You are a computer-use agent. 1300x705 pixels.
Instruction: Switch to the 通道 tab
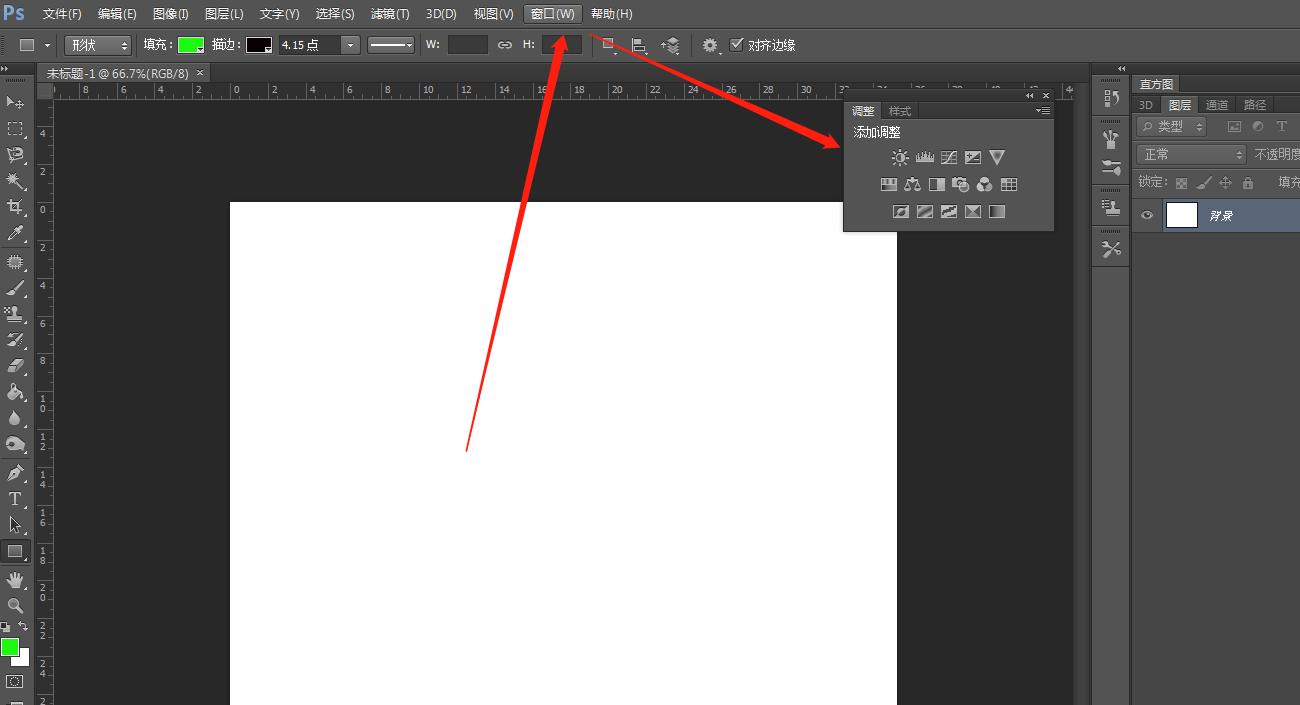coord(1217,105)
